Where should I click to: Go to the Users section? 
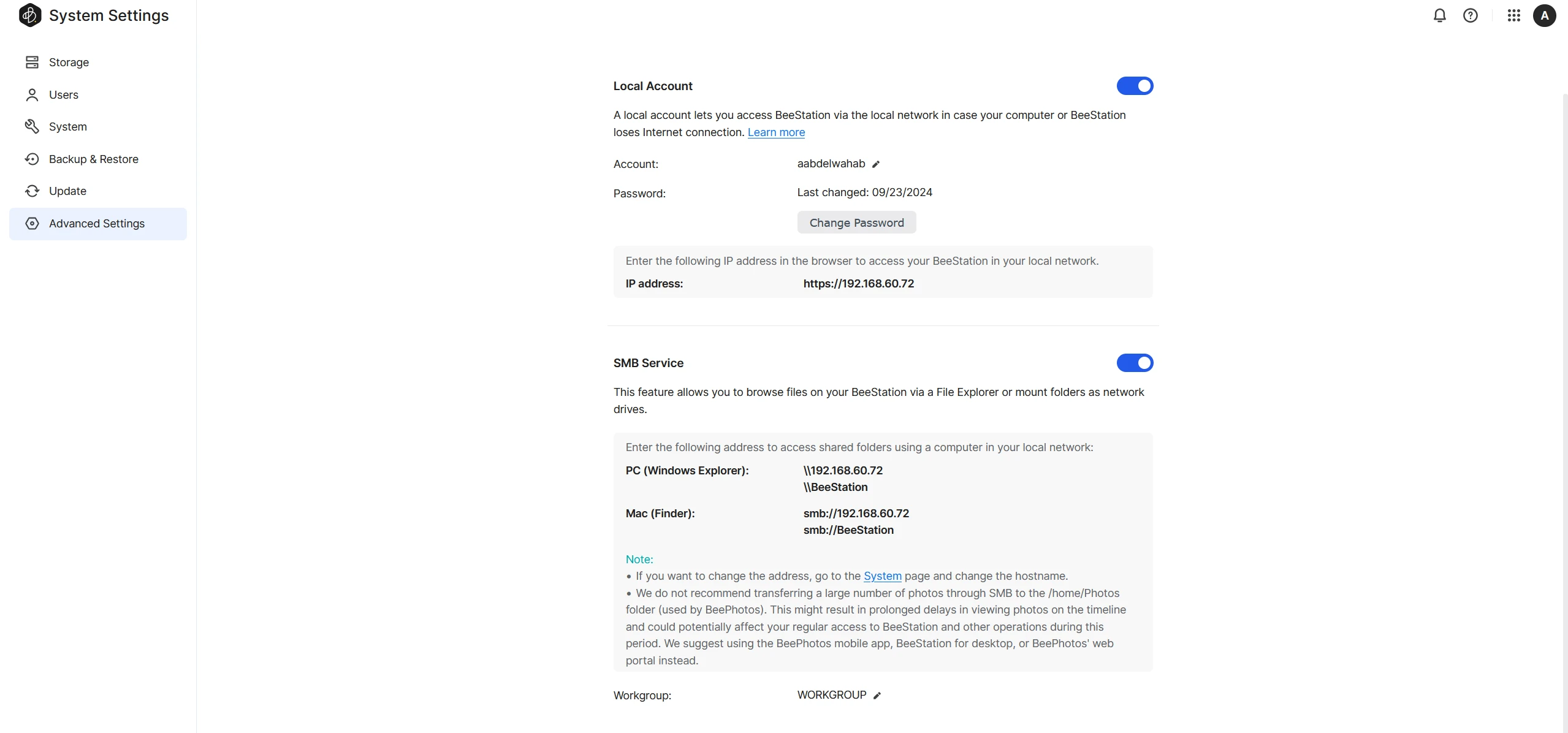click(x=64, y=95)
